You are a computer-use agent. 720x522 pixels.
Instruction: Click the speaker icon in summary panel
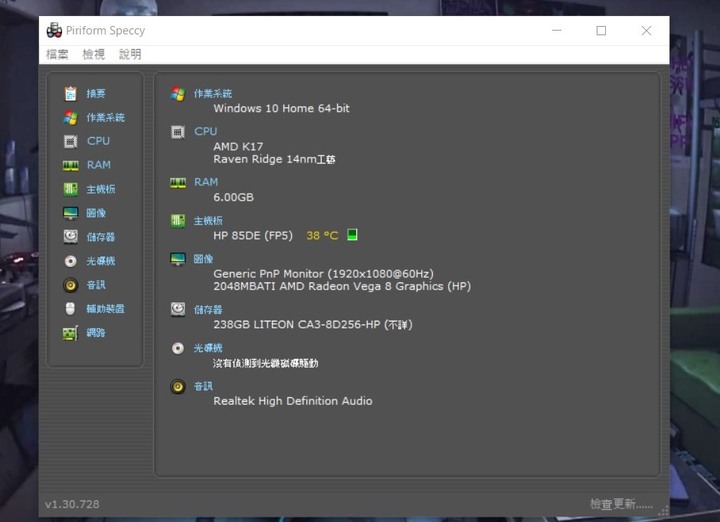[178, 387]
